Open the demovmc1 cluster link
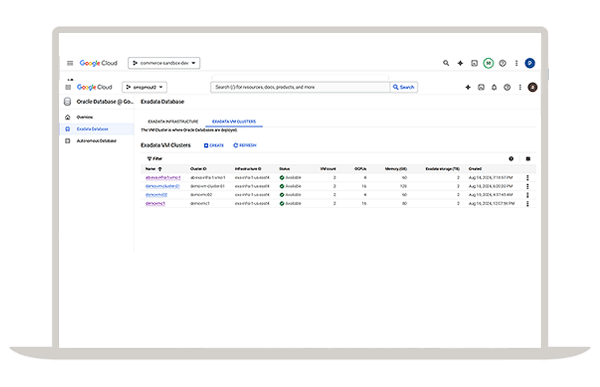Viewport: 600px width, 387px height. [155, 204]
